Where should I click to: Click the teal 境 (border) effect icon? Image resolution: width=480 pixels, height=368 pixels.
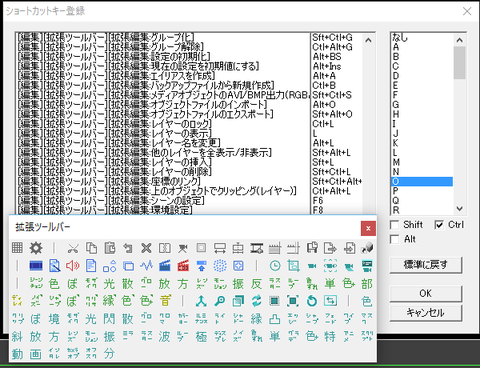coord(54,319)
